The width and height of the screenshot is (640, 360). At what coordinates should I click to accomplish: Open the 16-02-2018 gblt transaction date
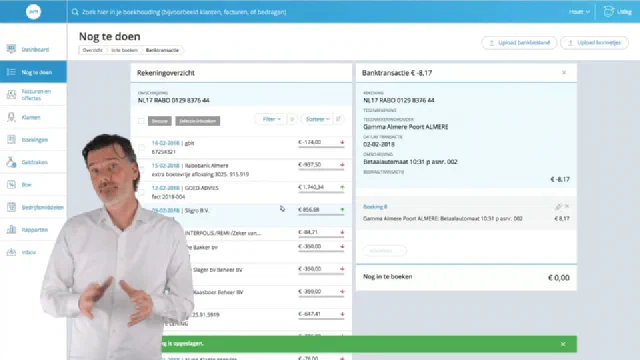(x=166, y=143)
